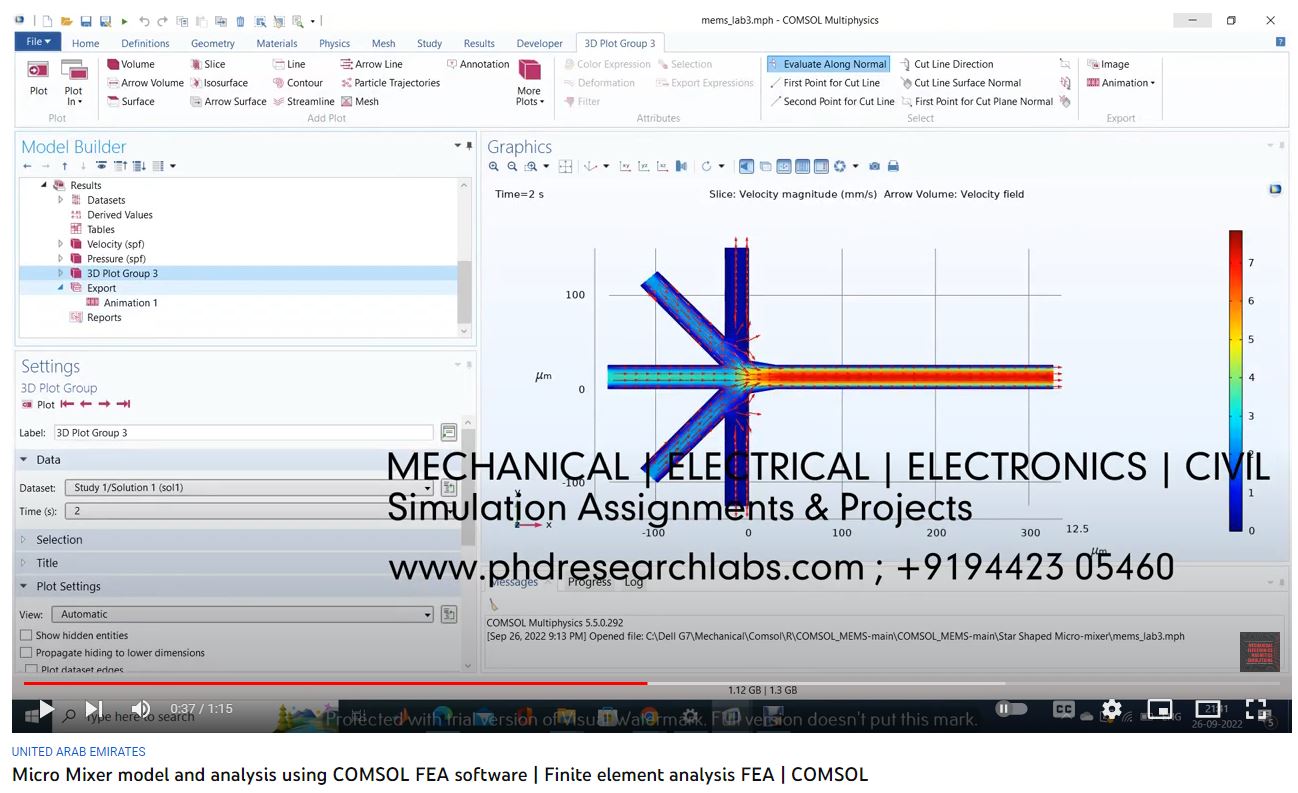Expand the Pressure (spf) tree node
This screenshot has width=1298, height=793.
(x=60, y=259)
